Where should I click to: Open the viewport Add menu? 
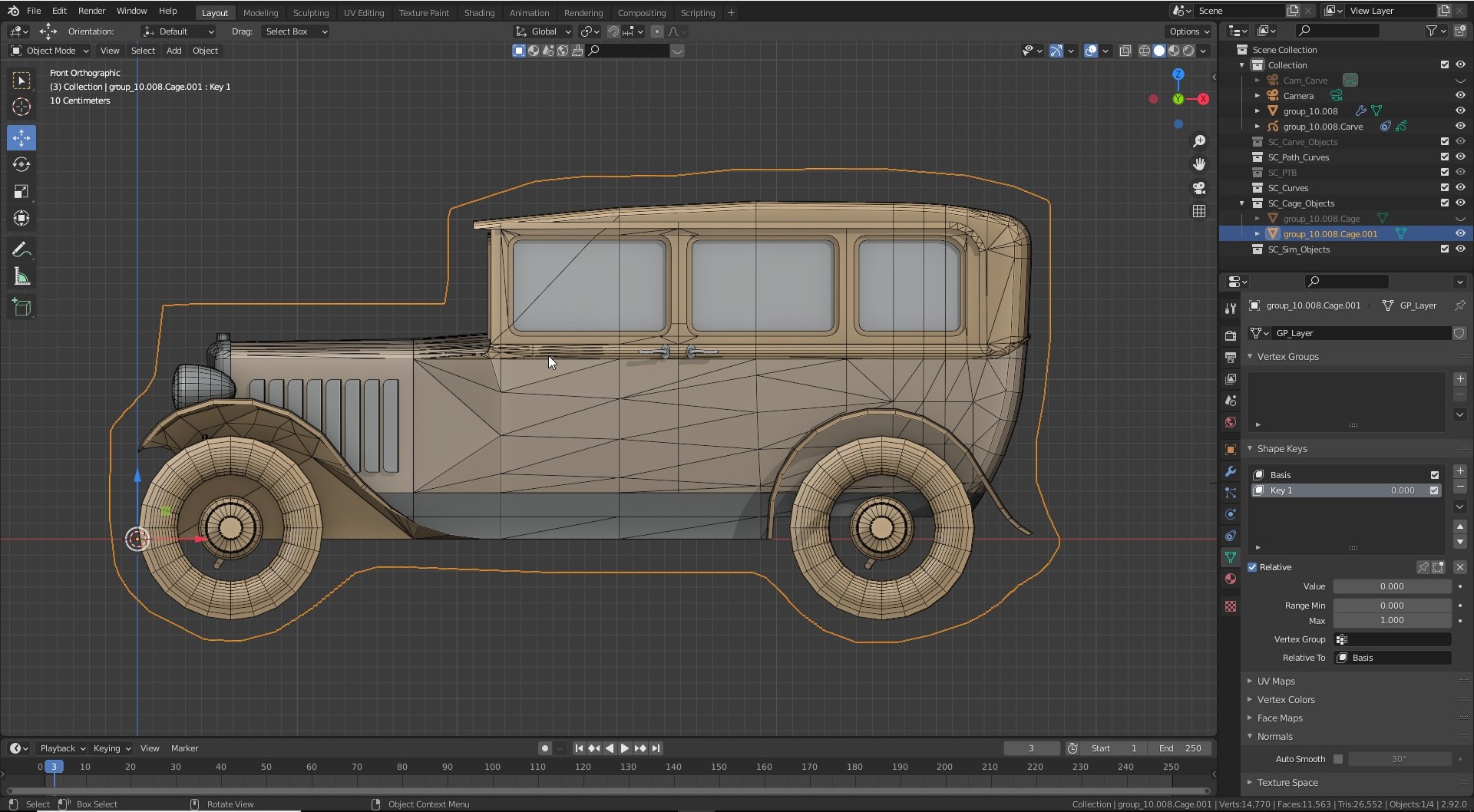(x=174, y=51)
